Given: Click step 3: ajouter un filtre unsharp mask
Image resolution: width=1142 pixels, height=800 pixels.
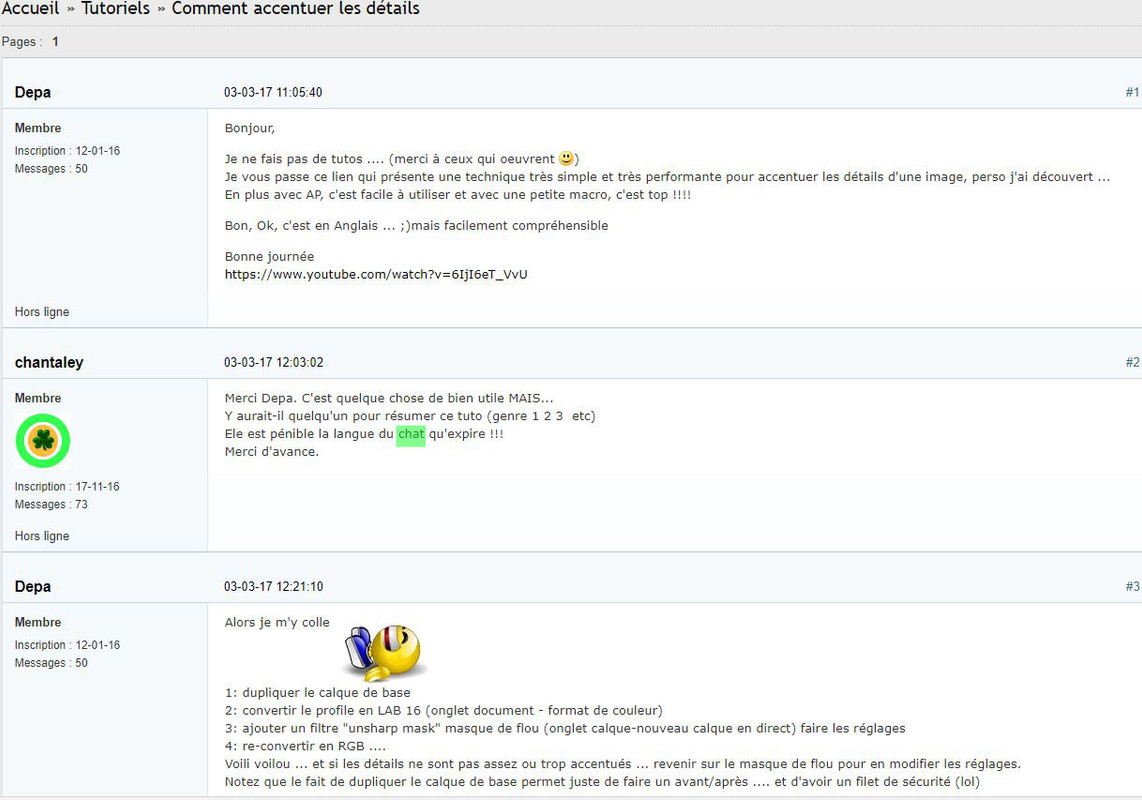Looking at the screenshot, I should [x=565, y=729].
